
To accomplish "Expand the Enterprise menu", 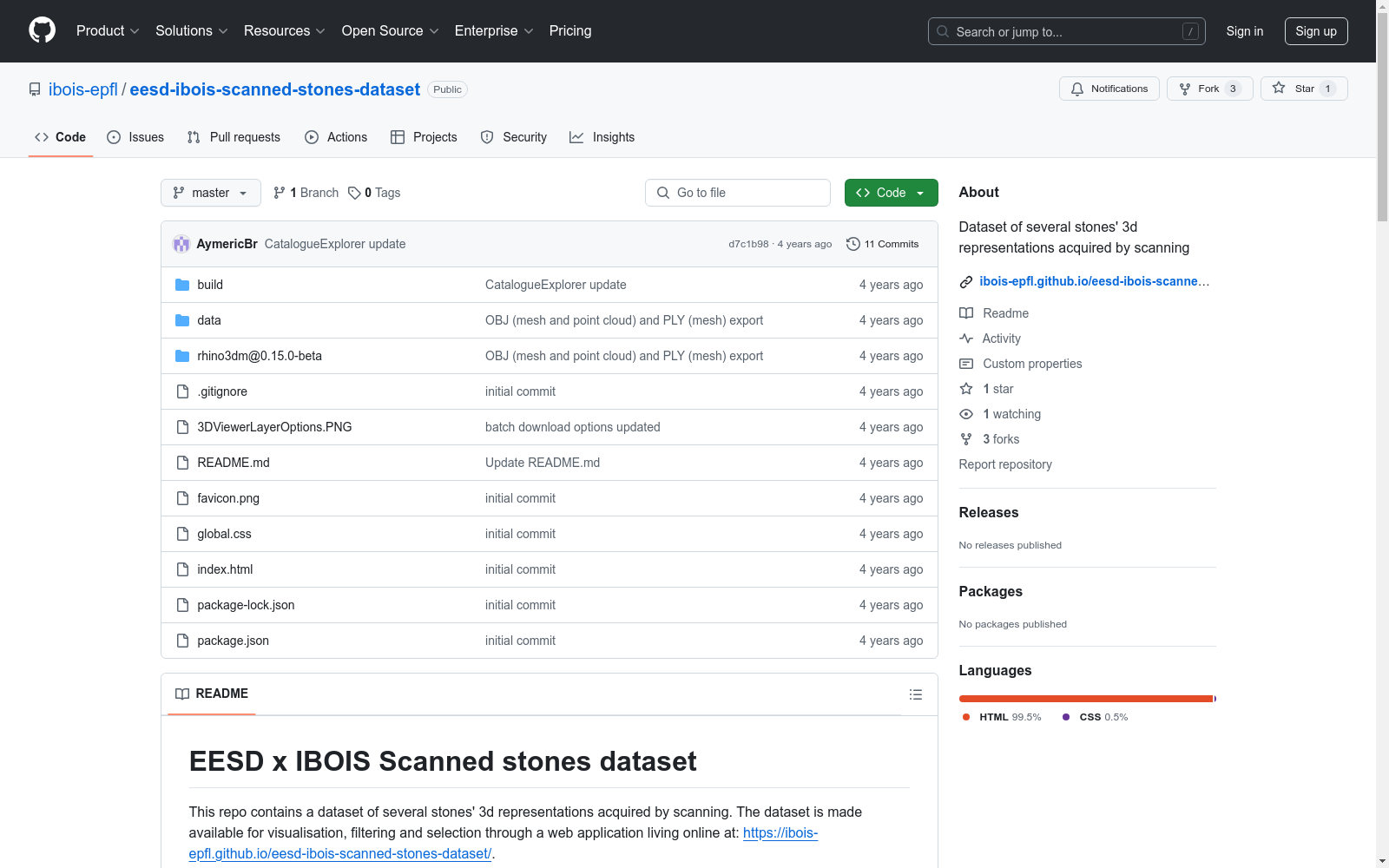I will 494,30.
